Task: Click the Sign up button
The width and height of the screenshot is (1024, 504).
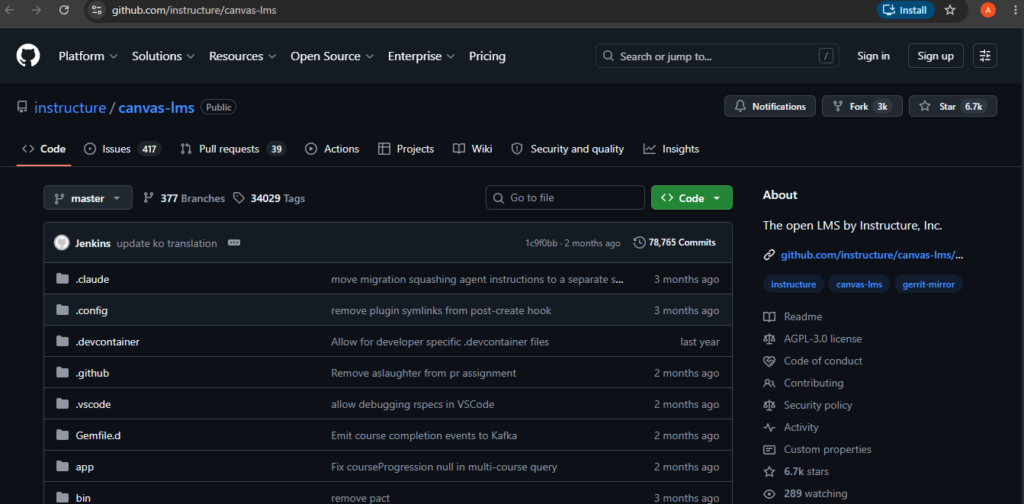Action: pyautogui.click(x=935, y=56)
